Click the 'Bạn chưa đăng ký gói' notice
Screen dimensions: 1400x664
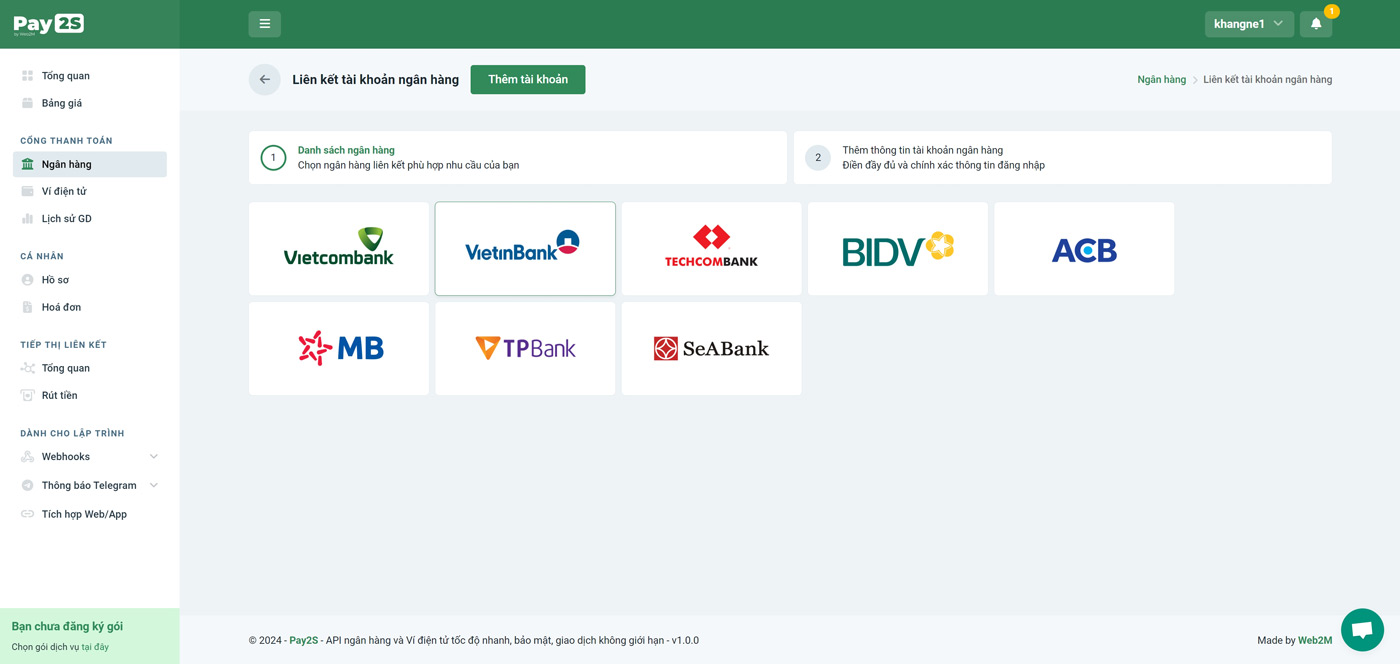[67, 626]
